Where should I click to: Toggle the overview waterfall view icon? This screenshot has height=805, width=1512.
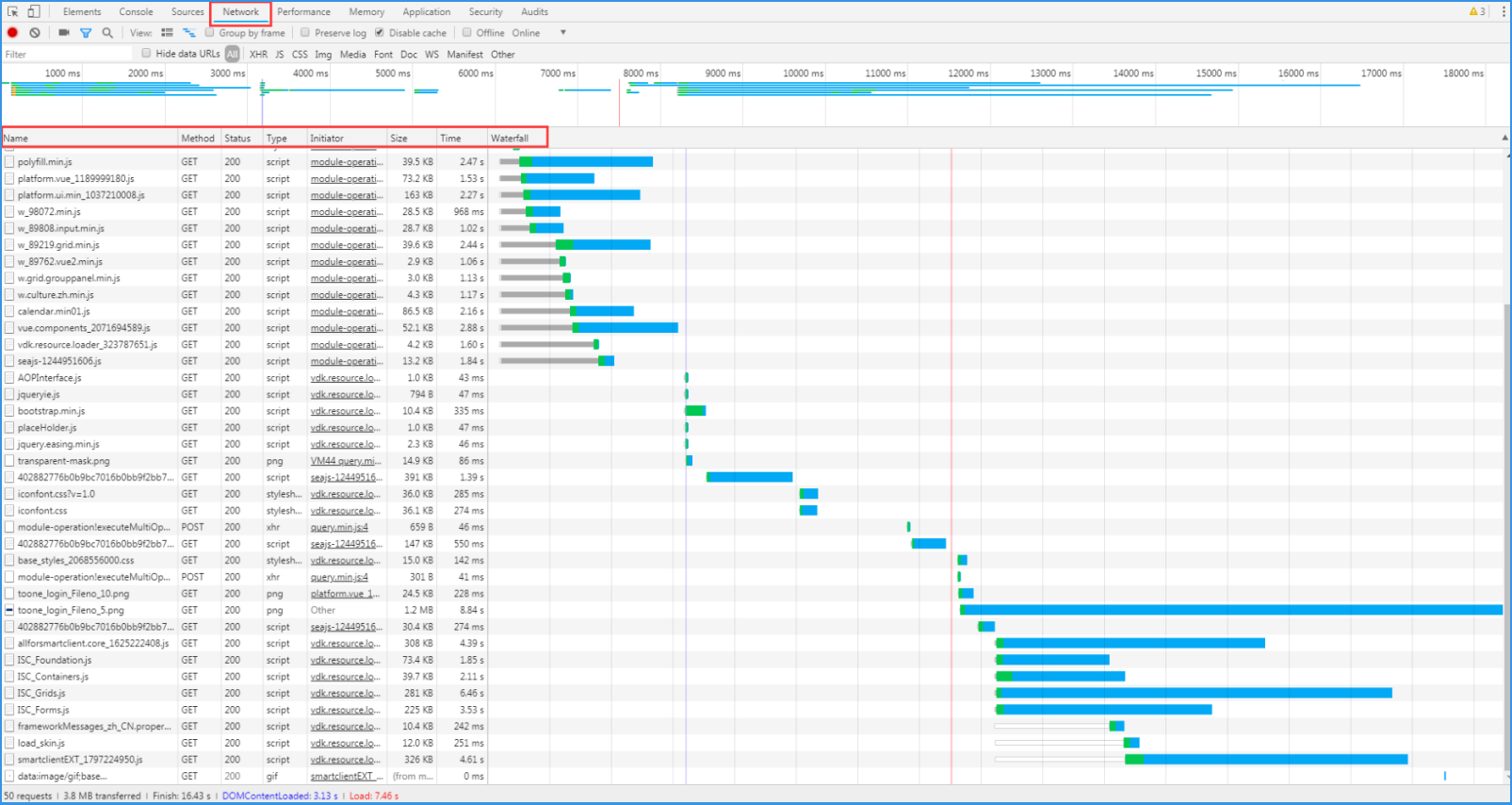coord(188,33)
